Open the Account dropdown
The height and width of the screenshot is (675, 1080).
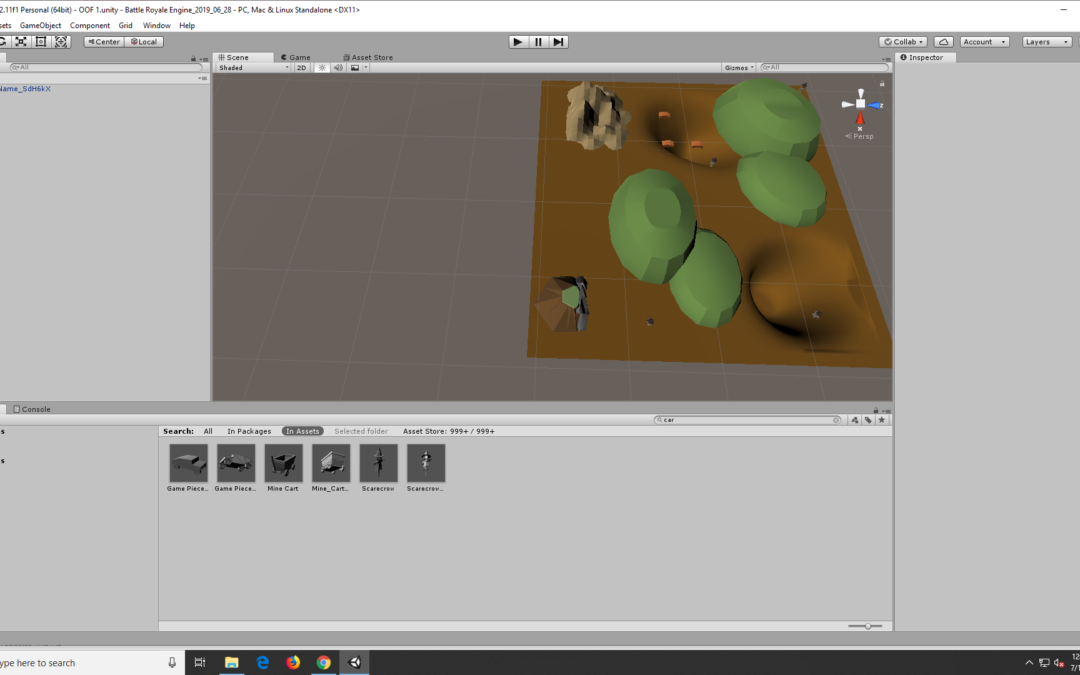984,42
